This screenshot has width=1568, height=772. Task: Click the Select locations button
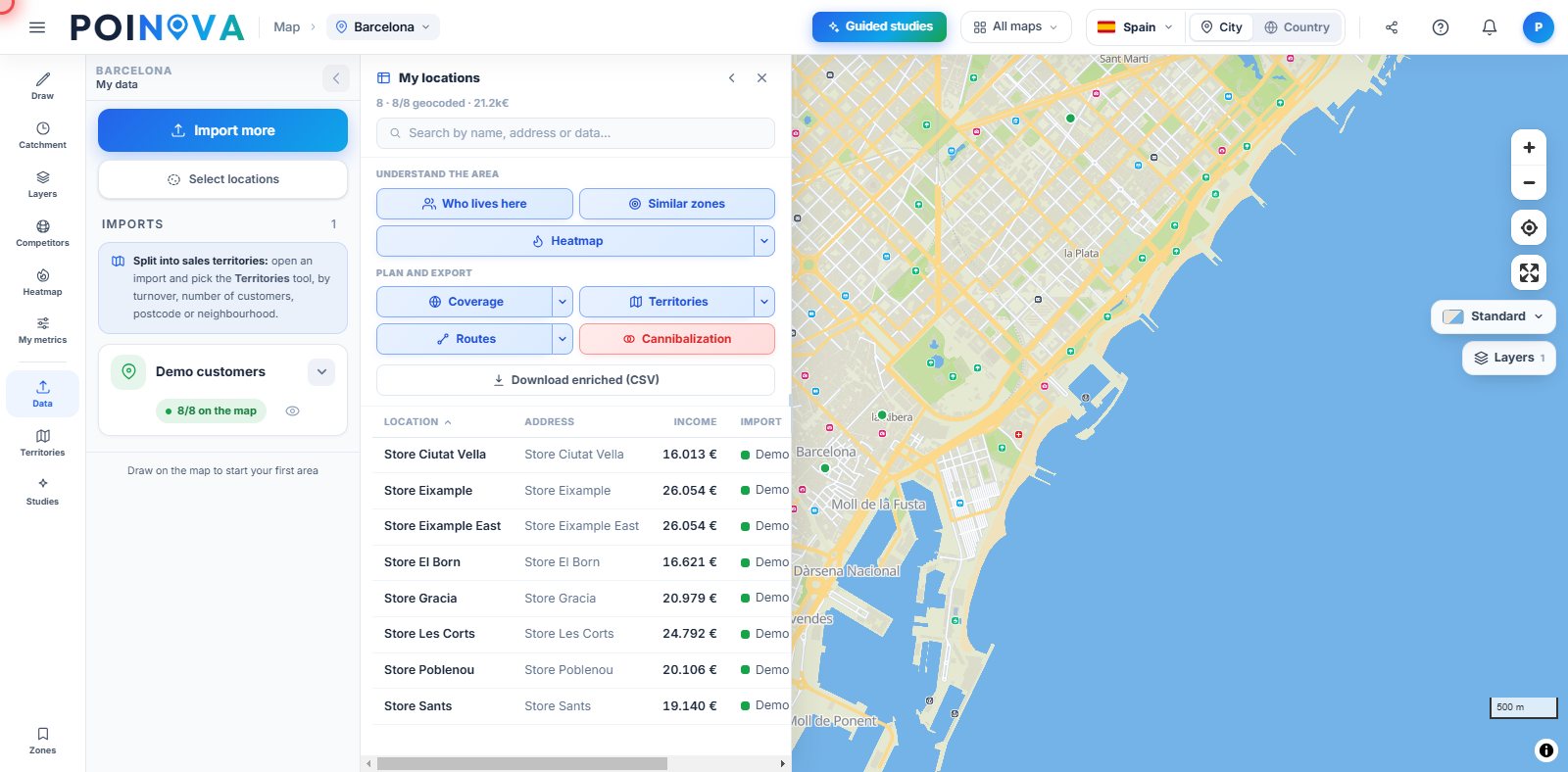(x=222, y=179)
